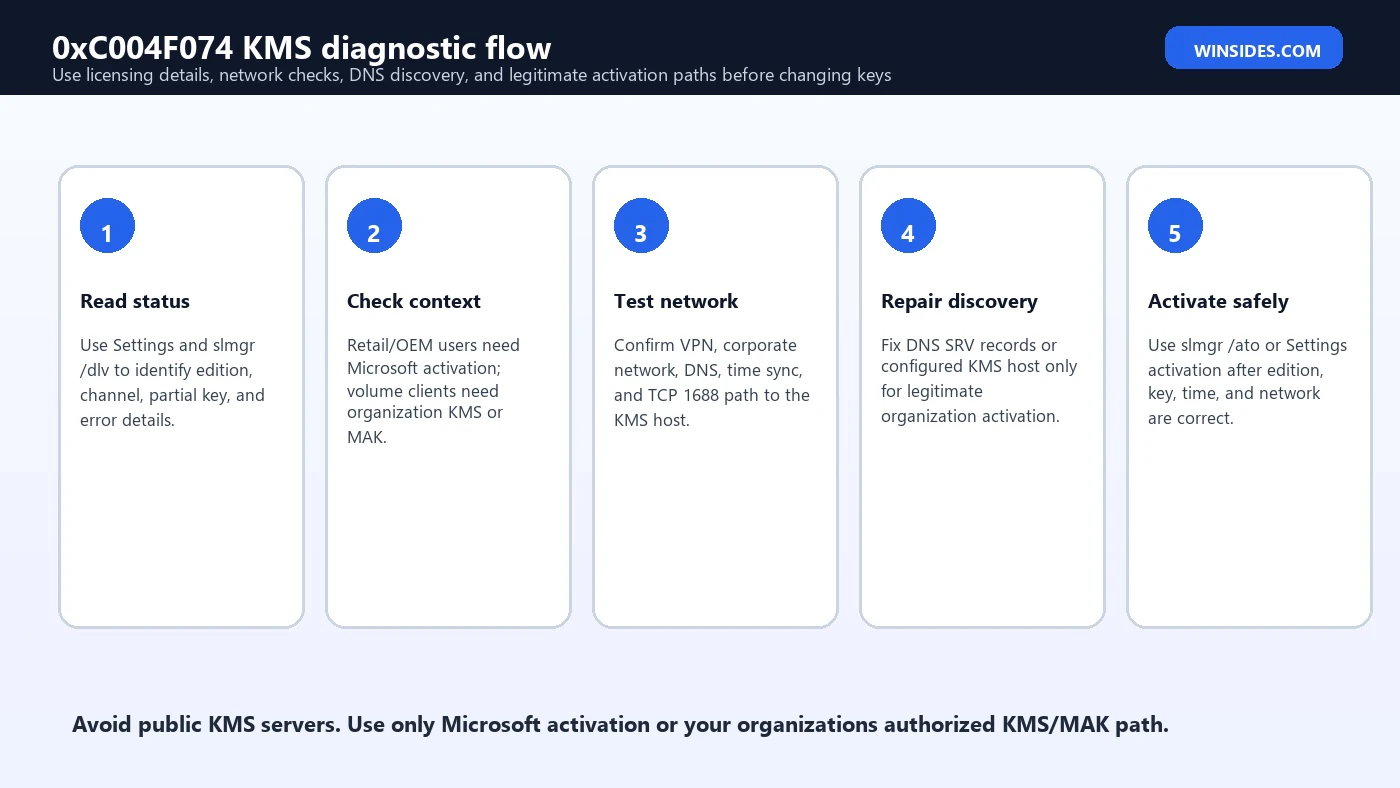This screenshot has height=788, width=1400.
Task: Click the 'Activate safely' heading
Action: click(x=1218, y=301)
